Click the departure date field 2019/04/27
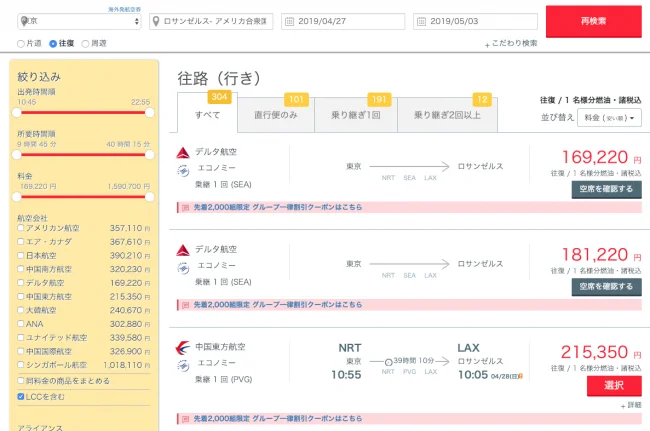 pyautogui.click(x=343, y=21)
